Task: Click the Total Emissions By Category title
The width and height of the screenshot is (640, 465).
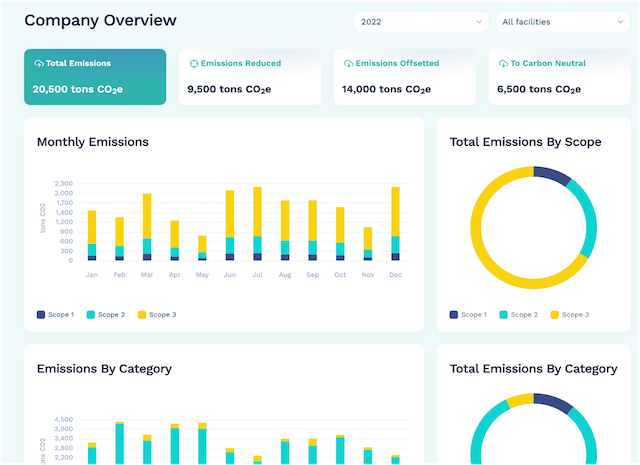Action: [x=533, y=369]
